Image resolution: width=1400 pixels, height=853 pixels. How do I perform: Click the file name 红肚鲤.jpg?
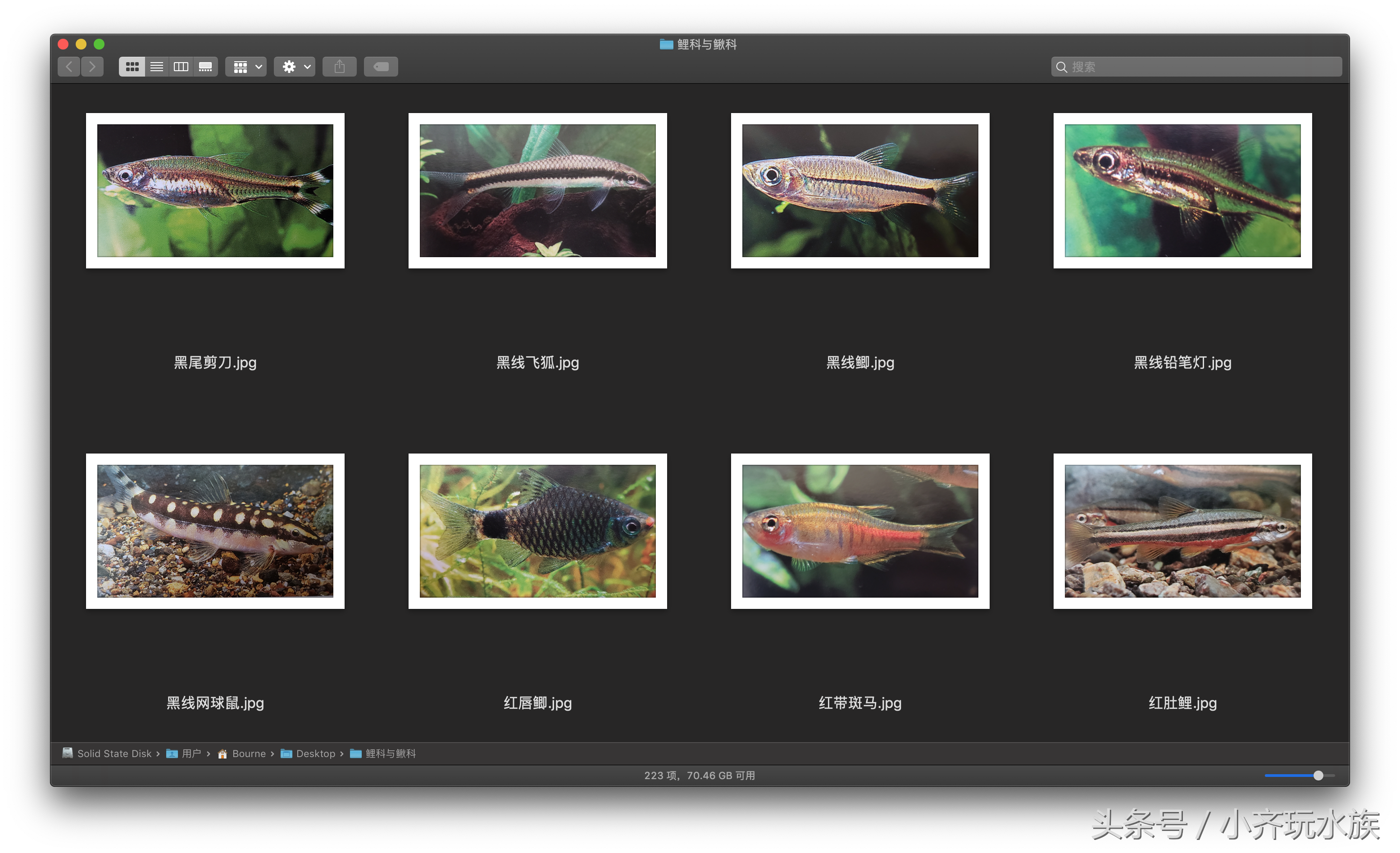[x=1183, y=703]
